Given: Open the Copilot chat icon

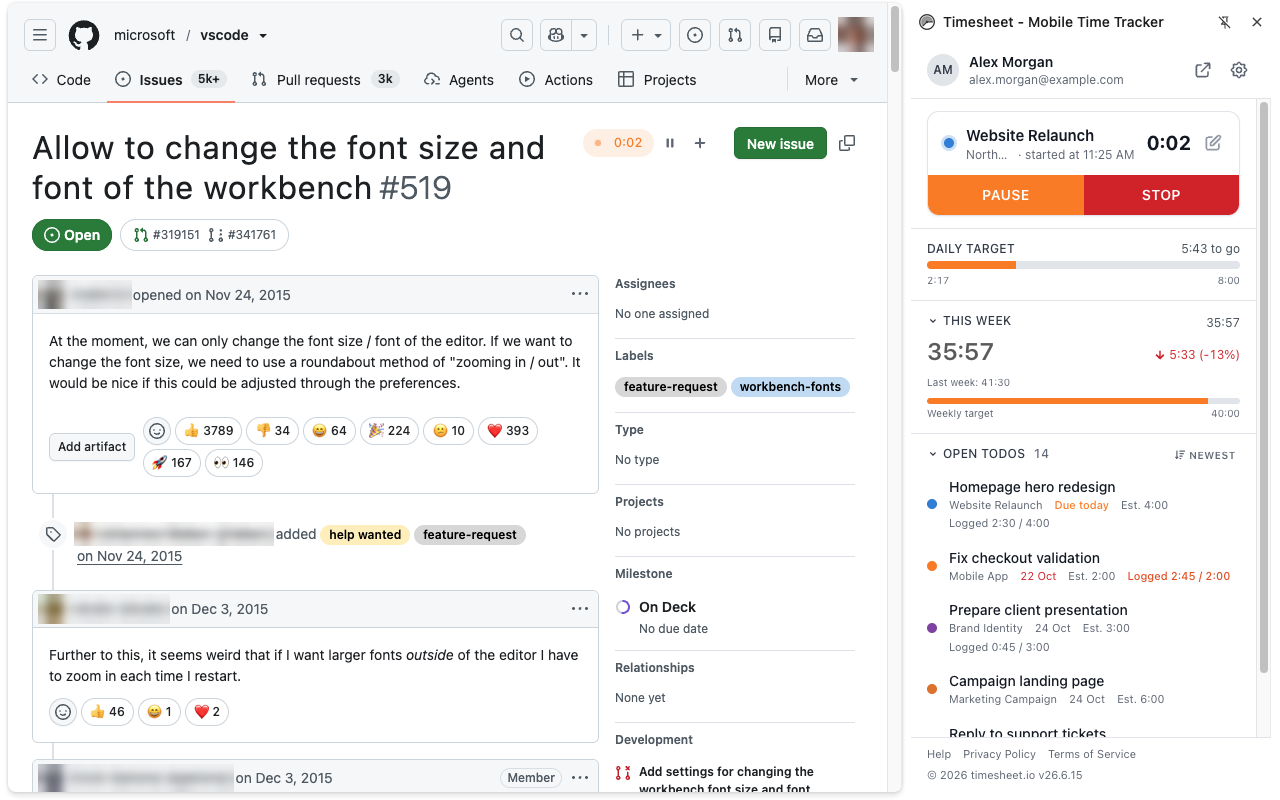Looking at the screenshot, I should tap(556, 35).
